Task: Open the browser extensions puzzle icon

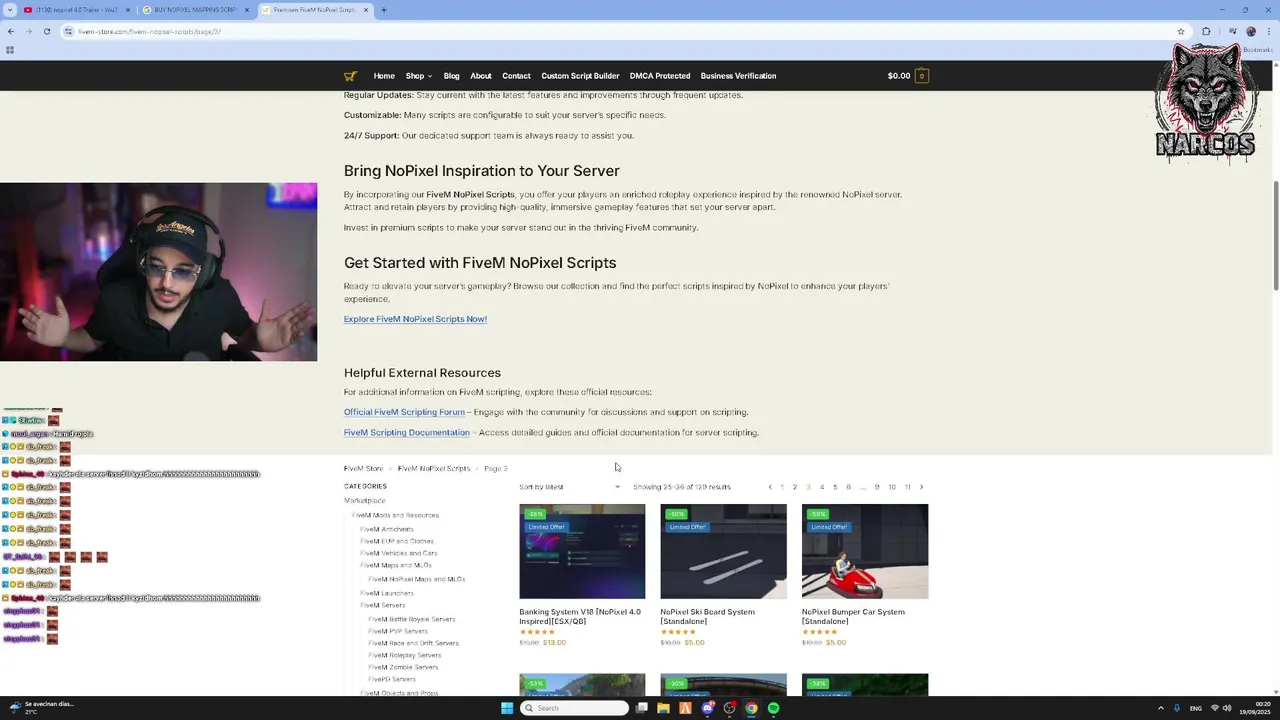Action: click(x=1206, y=31)
